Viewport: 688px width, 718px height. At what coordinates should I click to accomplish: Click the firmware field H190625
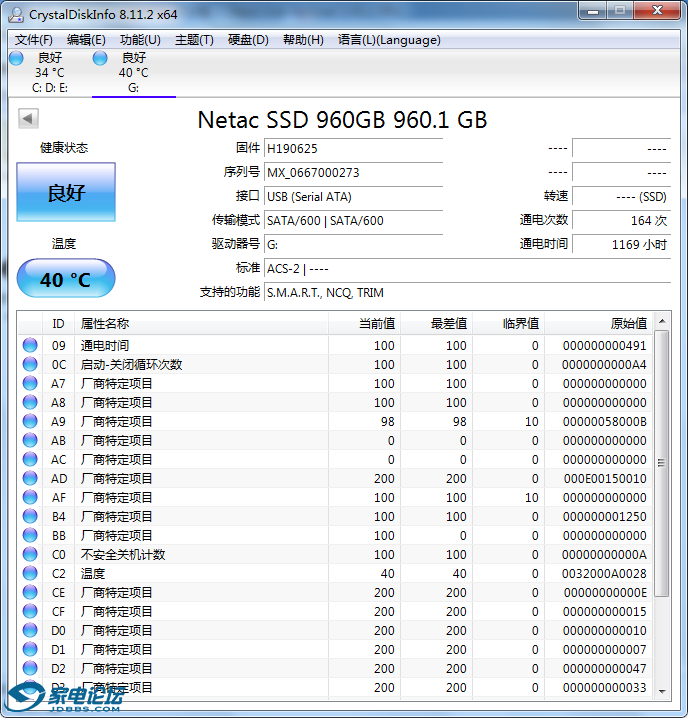pyautogui.click(x=354, y=148)
